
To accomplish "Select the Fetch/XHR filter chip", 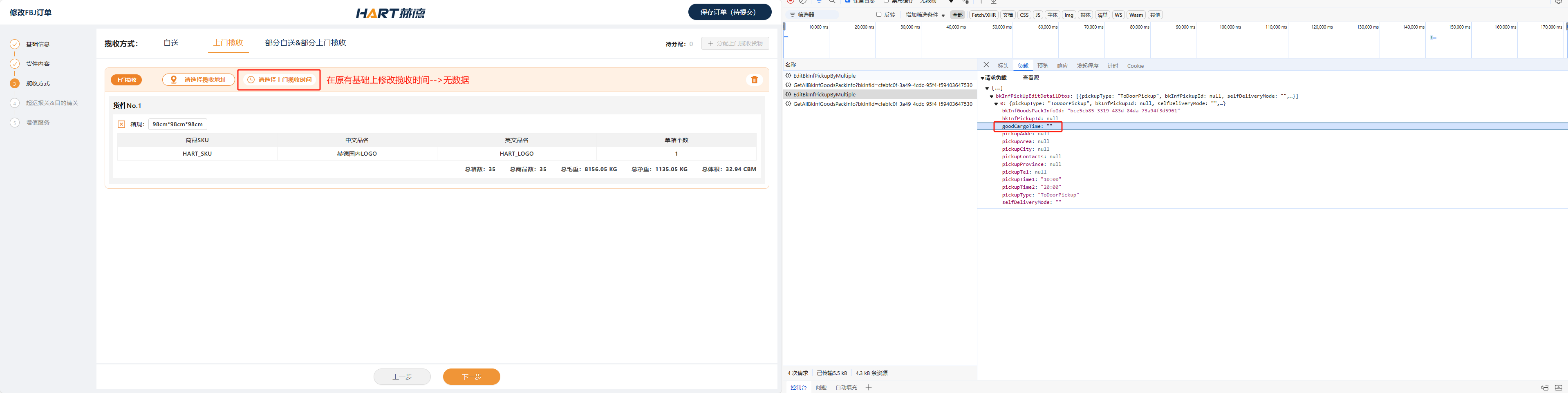I will (983, 15).
